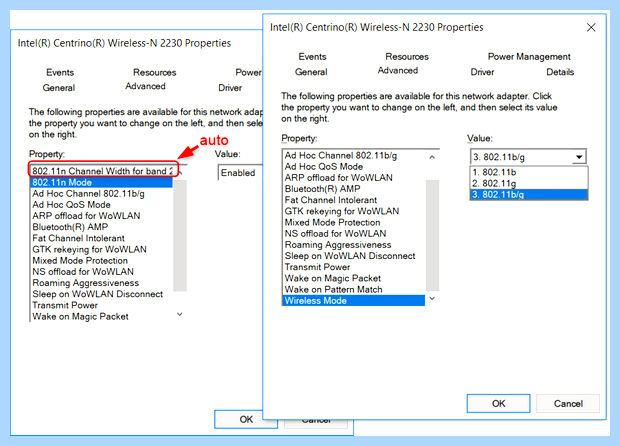The width and height of the screenshot is (620, 446).
Task: Select NS offload for WoWLAN in back list
Action: point(102,272)
